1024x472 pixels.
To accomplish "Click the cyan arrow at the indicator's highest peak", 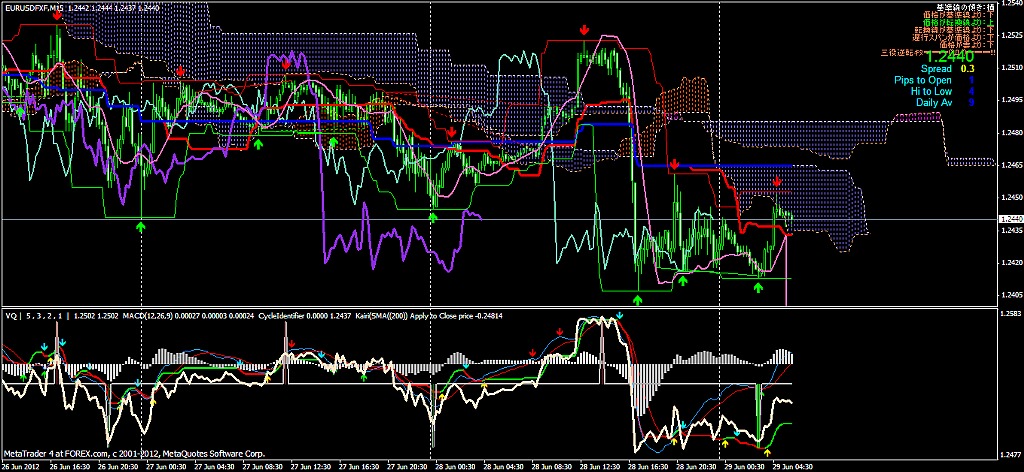I will pyautogui.click(x=620, y=317).
